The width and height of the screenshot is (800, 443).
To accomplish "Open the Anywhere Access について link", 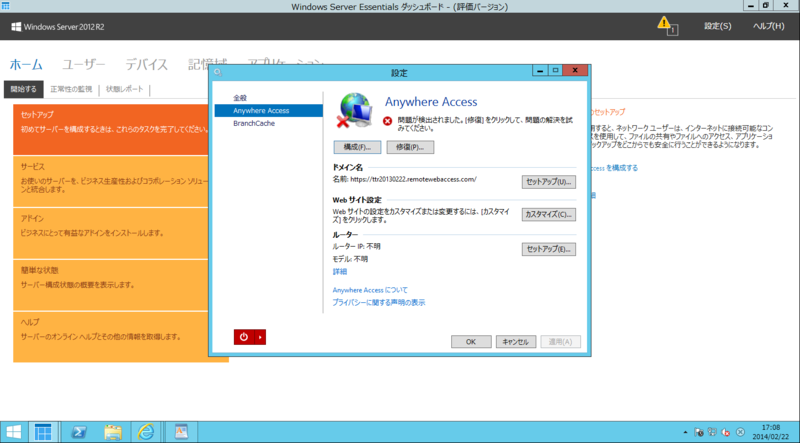I will (370, 290).
